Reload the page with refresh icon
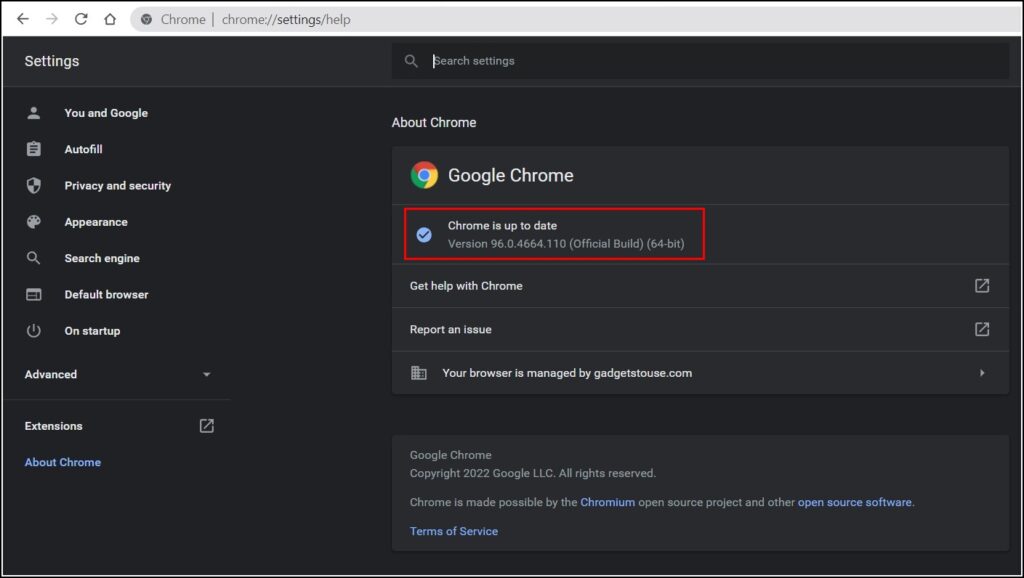 (x=81, y=19)
